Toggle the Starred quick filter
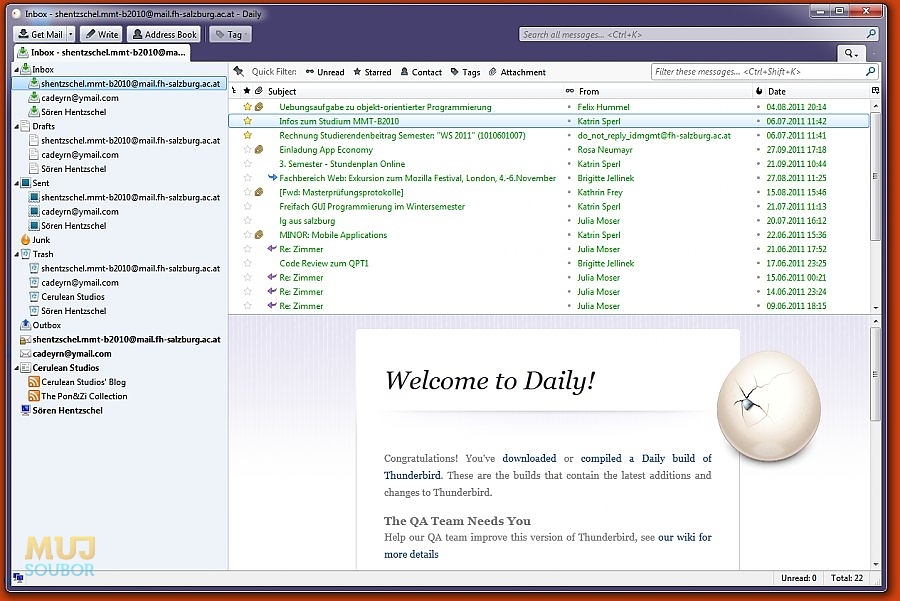This screenshot has width=900, height=601. (x=372, y=72)
